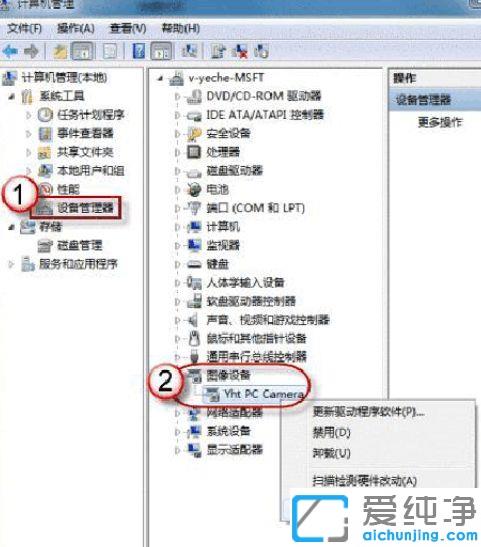The image size is (481, 547).
Task: Click 更多操作 in actions pane
Action: pyautogui.click(x=440, y=122)
